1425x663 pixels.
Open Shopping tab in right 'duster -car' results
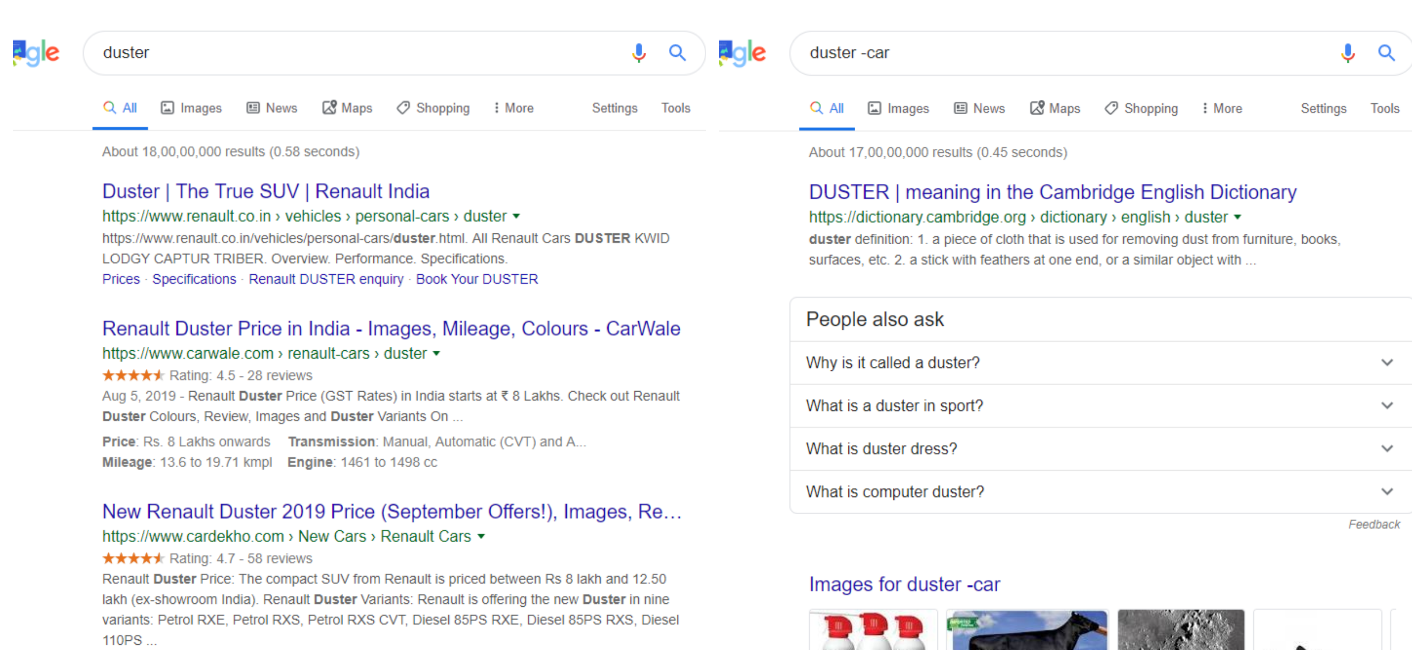[x=1141, y=109]
